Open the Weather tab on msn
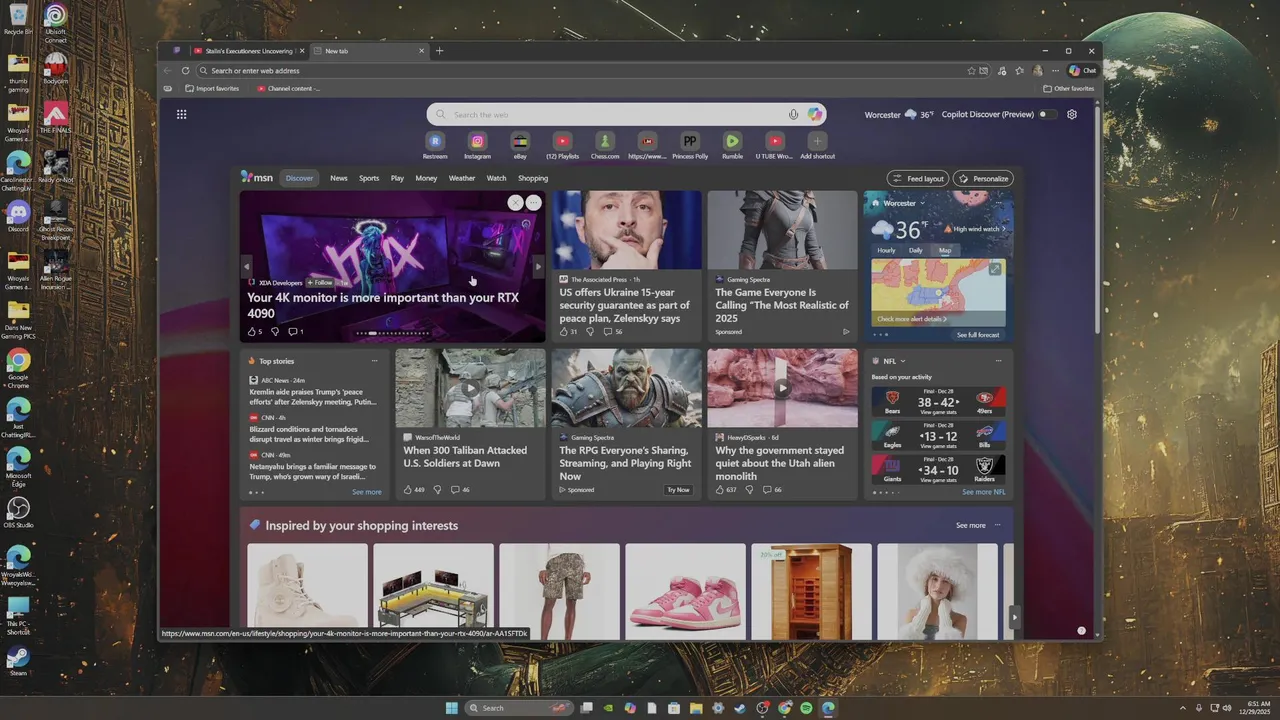Screen dimensions: 1280x720 [x=462, y=178]
